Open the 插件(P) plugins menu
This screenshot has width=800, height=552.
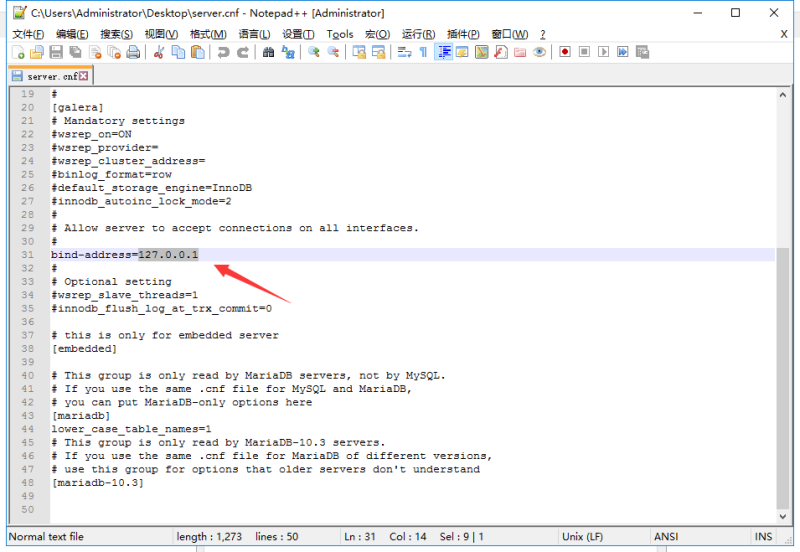463,34
